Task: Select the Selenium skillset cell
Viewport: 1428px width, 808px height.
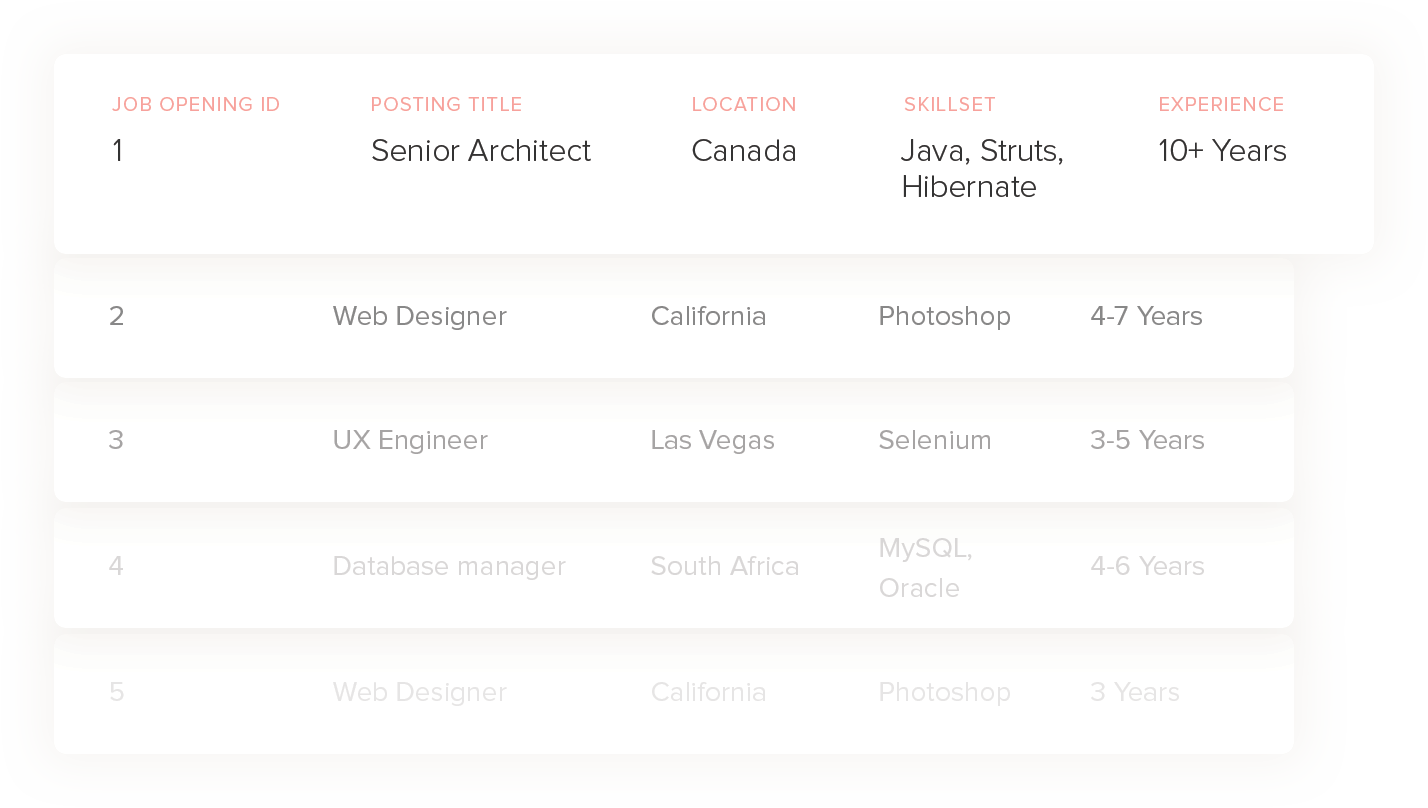Action: [935, 441]
